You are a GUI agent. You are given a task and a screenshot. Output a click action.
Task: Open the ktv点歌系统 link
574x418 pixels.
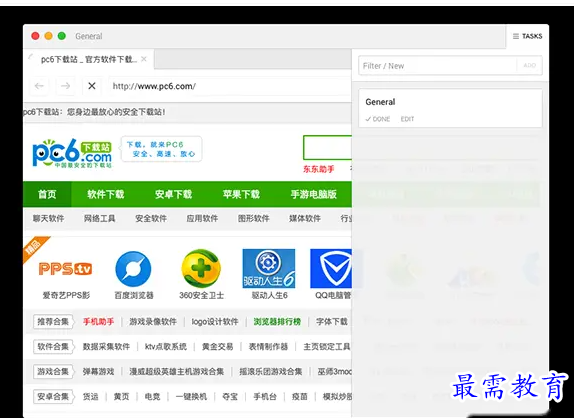pyautogui.click(x=166, y=347)
